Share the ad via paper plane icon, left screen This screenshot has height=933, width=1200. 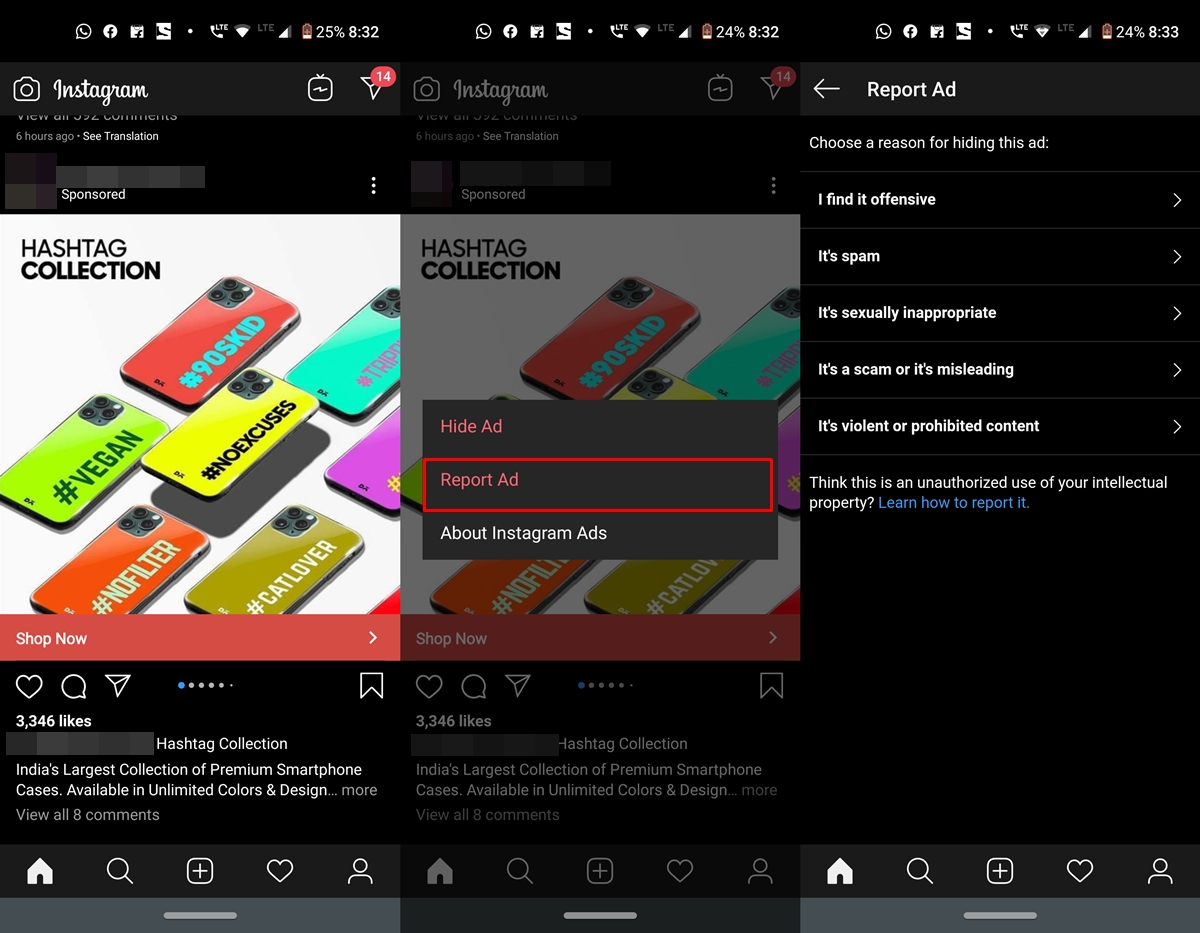[x=118, y=685]
